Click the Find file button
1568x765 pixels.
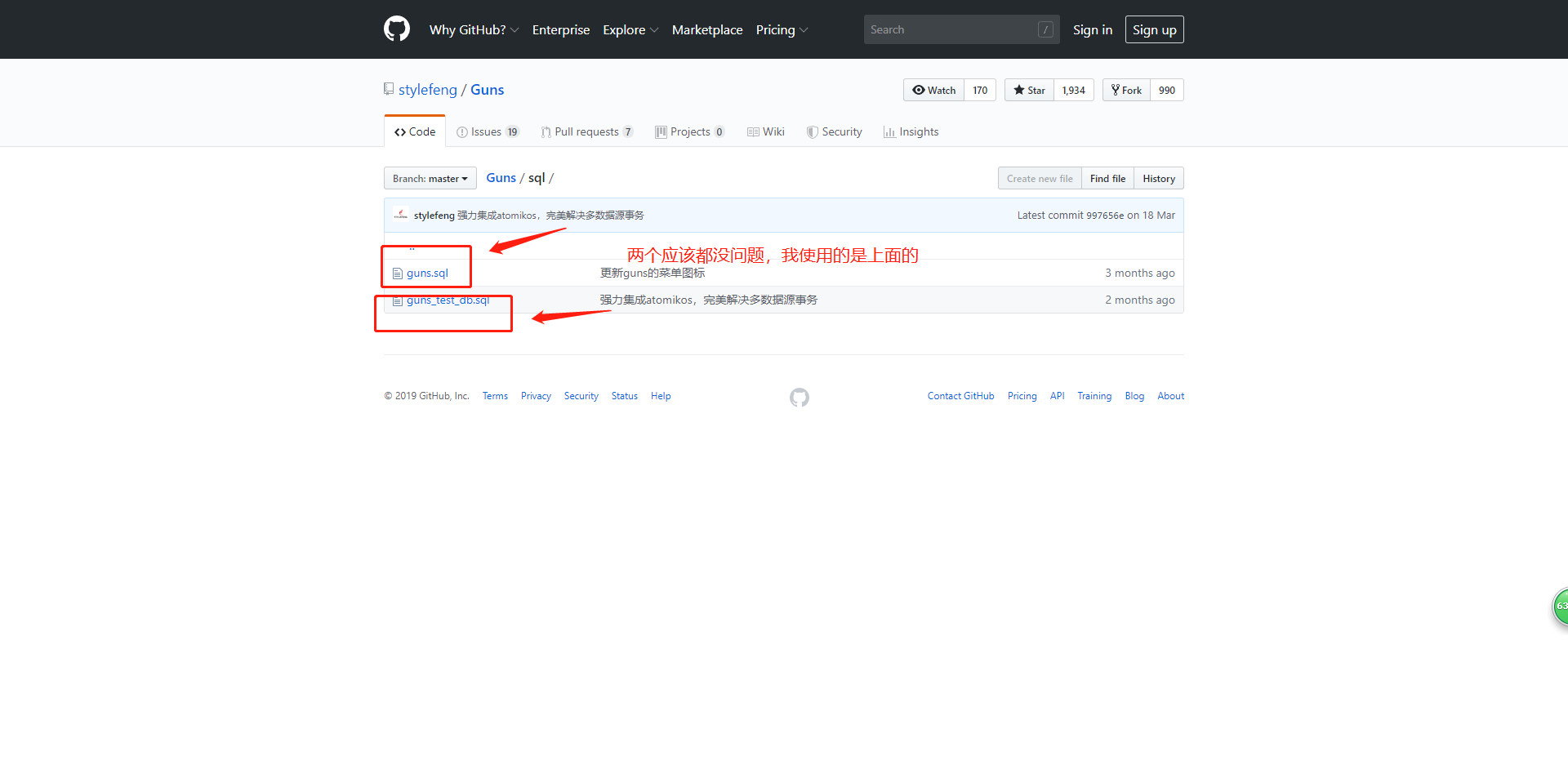1107,178
